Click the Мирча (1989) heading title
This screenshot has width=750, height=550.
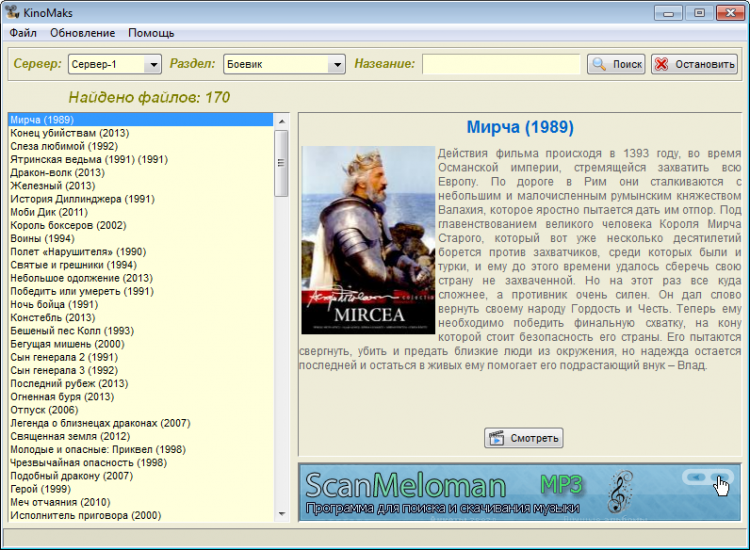520,127
